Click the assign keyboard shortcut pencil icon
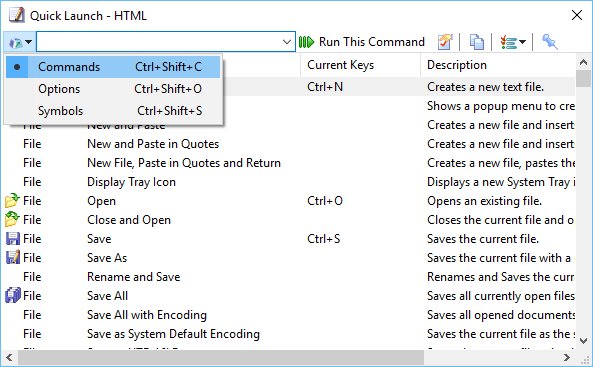The height and width of the screenshot is (367, 593). click(445, 42)
